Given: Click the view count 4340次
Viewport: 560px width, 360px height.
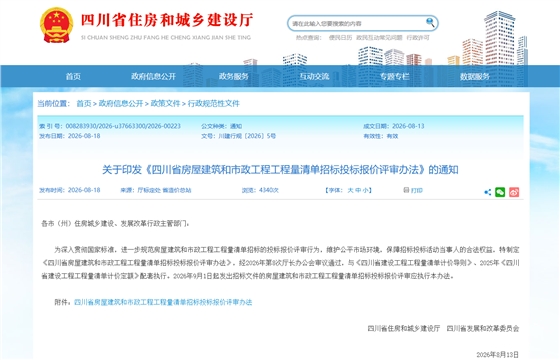Looking at the screenshot, I should tap(269, 190).
